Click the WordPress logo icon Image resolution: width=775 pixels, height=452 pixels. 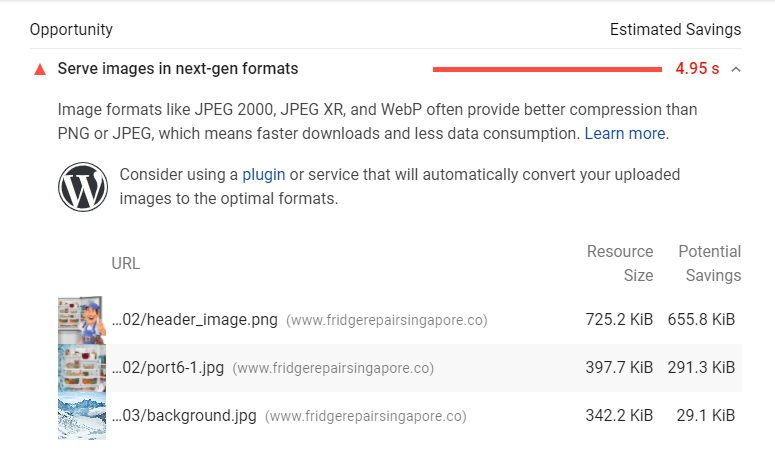click(82, 187)
